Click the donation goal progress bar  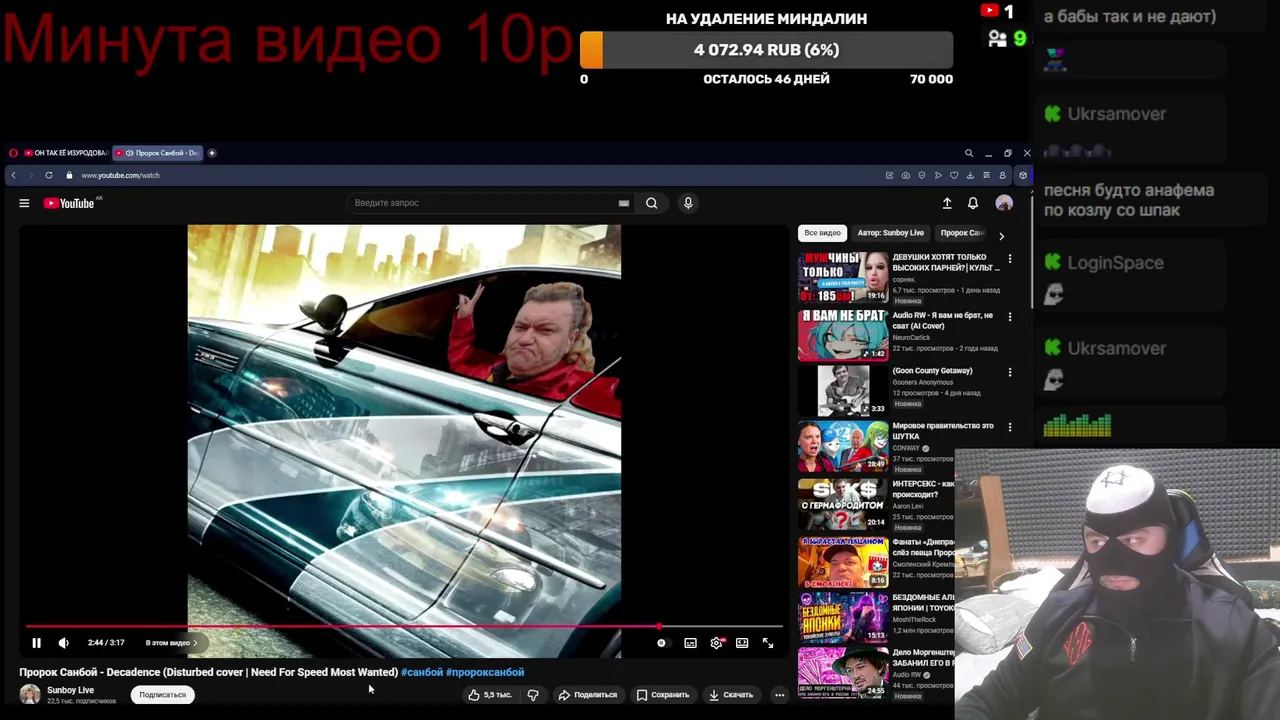coord(766,50)
